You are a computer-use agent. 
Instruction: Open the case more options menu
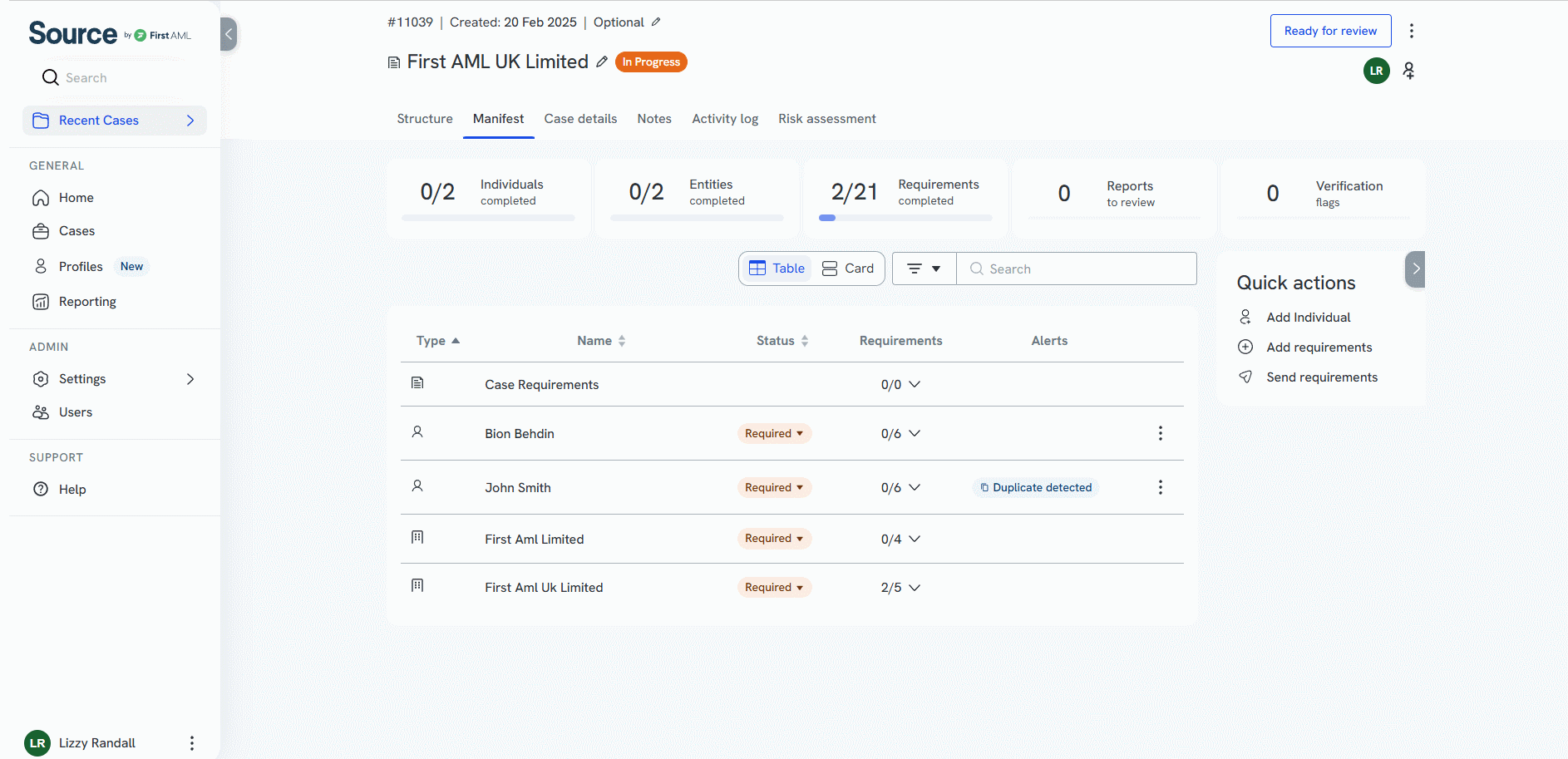click(x=1412, y=31)
